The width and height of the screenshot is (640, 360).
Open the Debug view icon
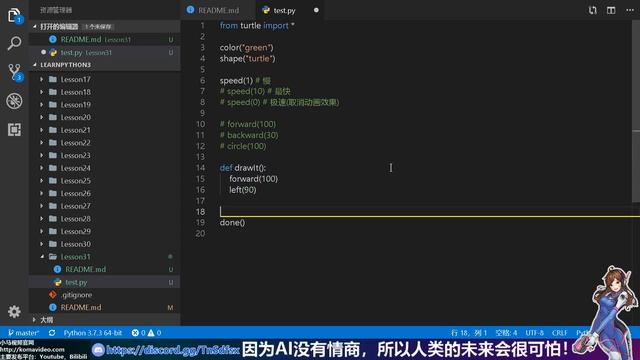pyautogui.click(x=14, y=101)
